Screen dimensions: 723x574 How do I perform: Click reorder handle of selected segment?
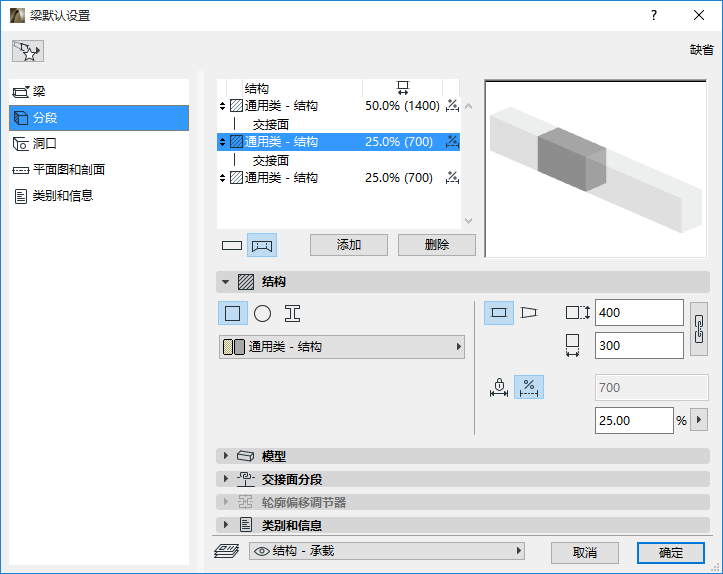tap(222, 142)
